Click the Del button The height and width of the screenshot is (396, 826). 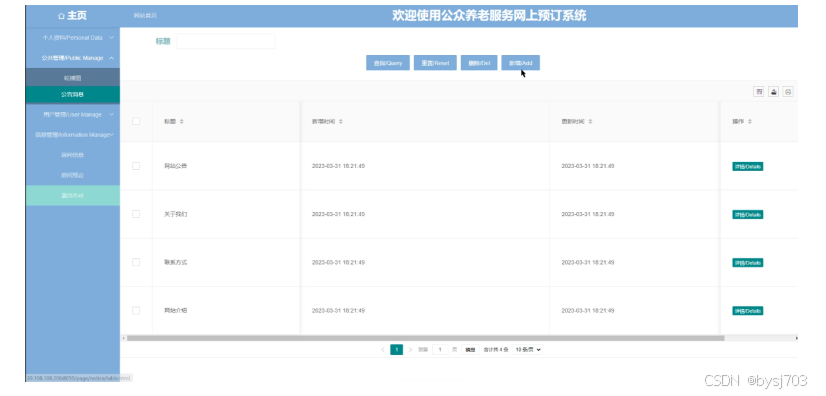[x=479, y=63]
